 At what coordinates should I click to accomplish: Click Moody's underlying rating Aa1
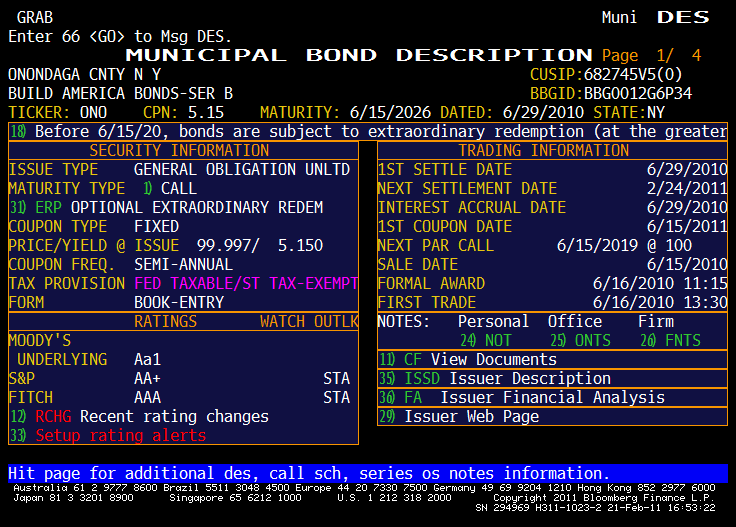[x=147, y=359]
